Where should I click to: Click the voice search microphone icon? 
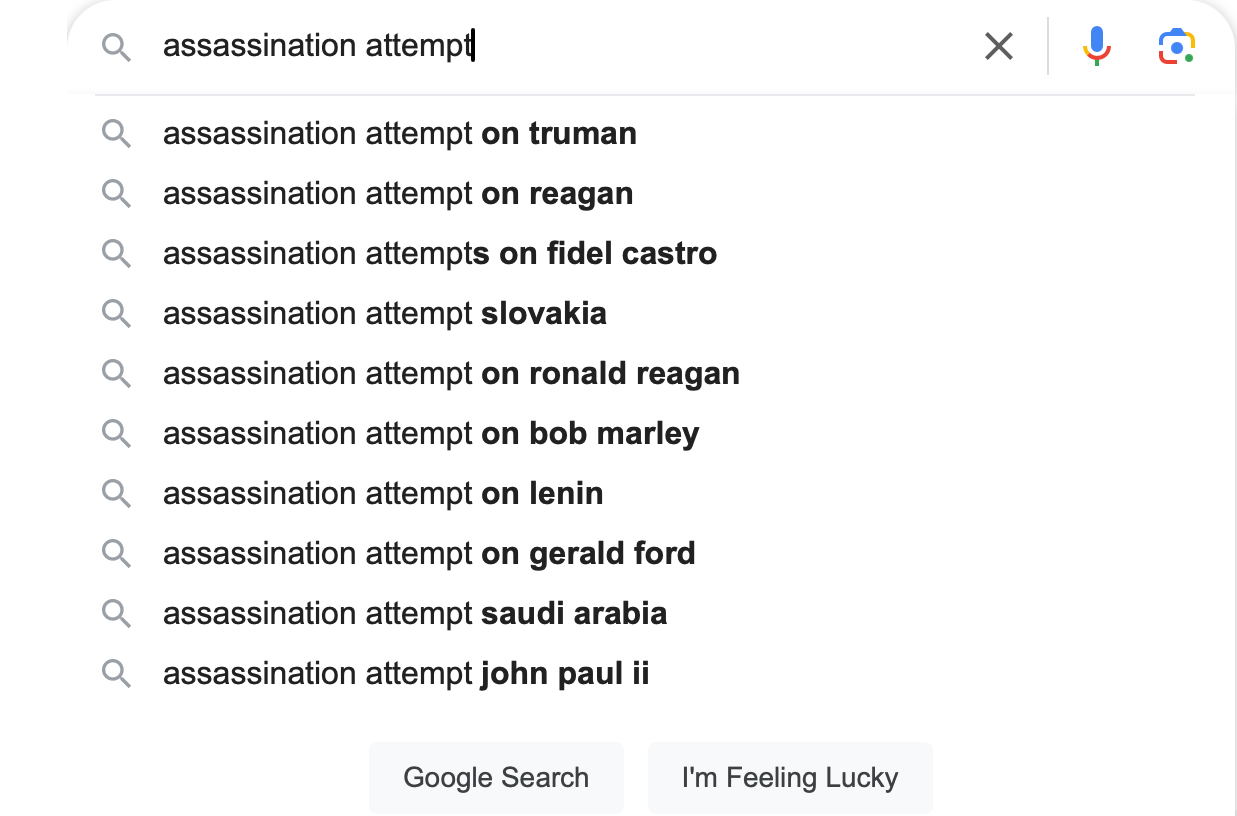1096,45
